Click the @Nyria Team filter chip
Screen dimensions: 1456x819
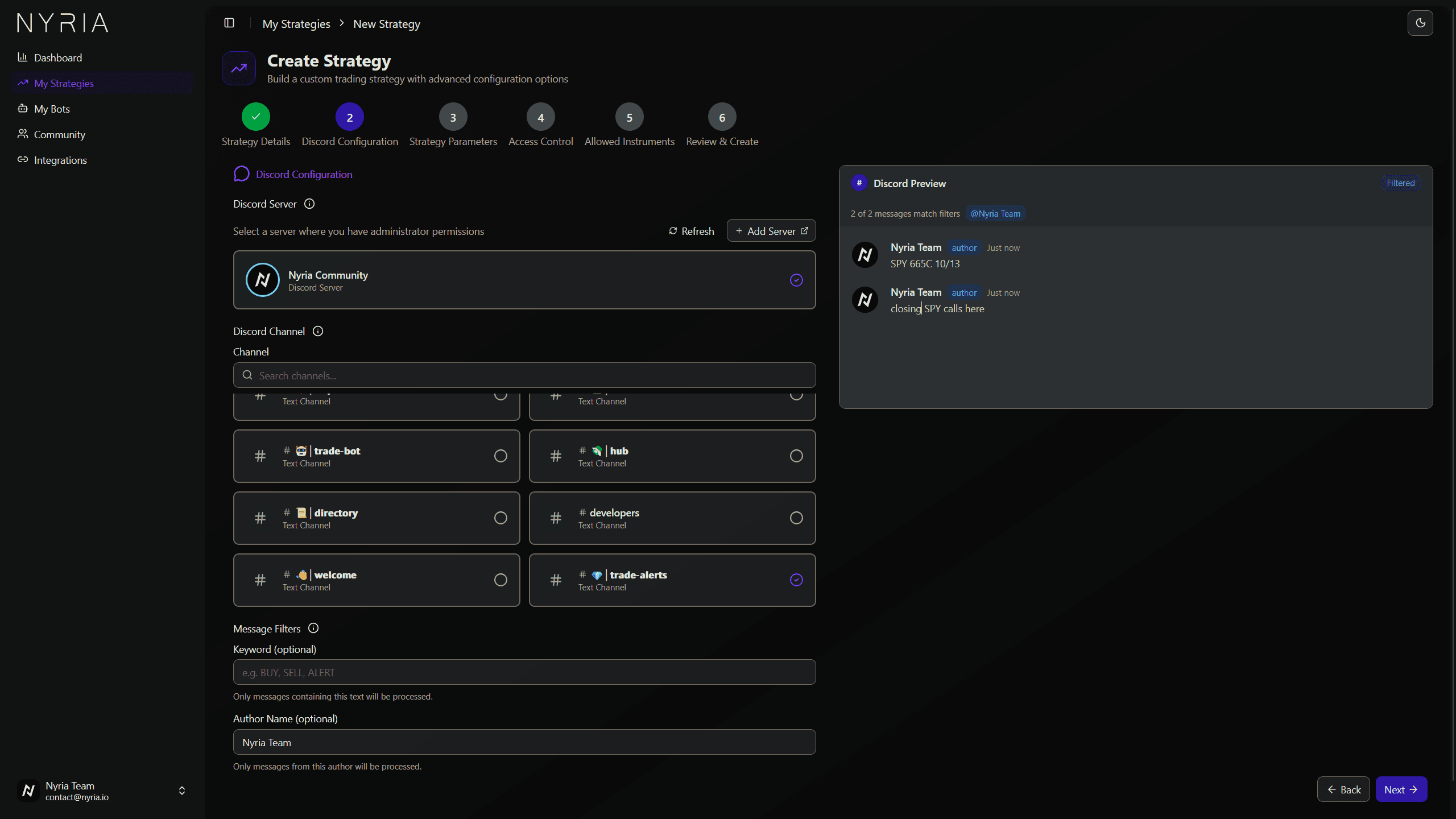995,213
